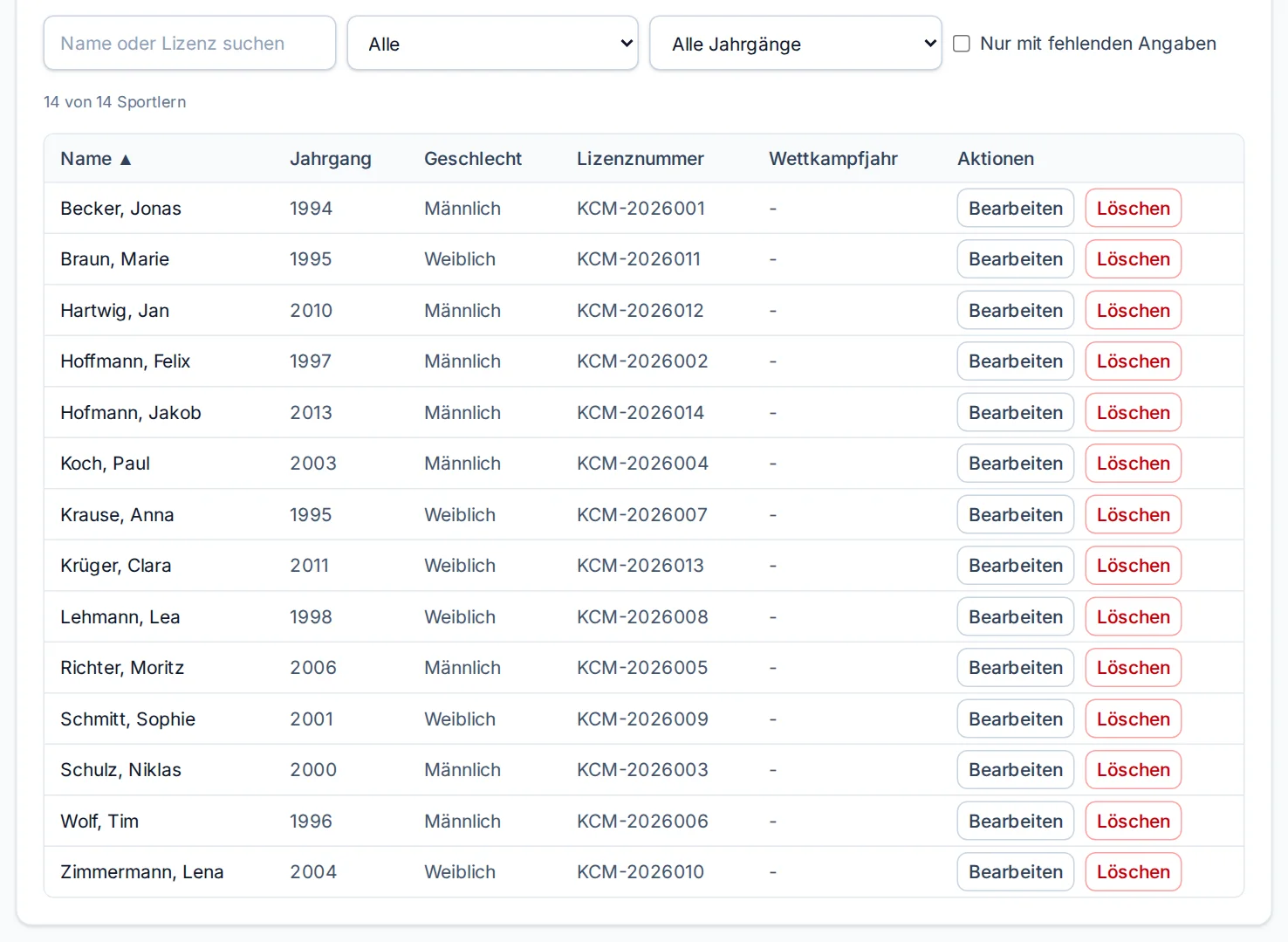Open the 'Alle Jahrgänge' year dropdown
The image size is (1288, 942).
pos(795,44)
